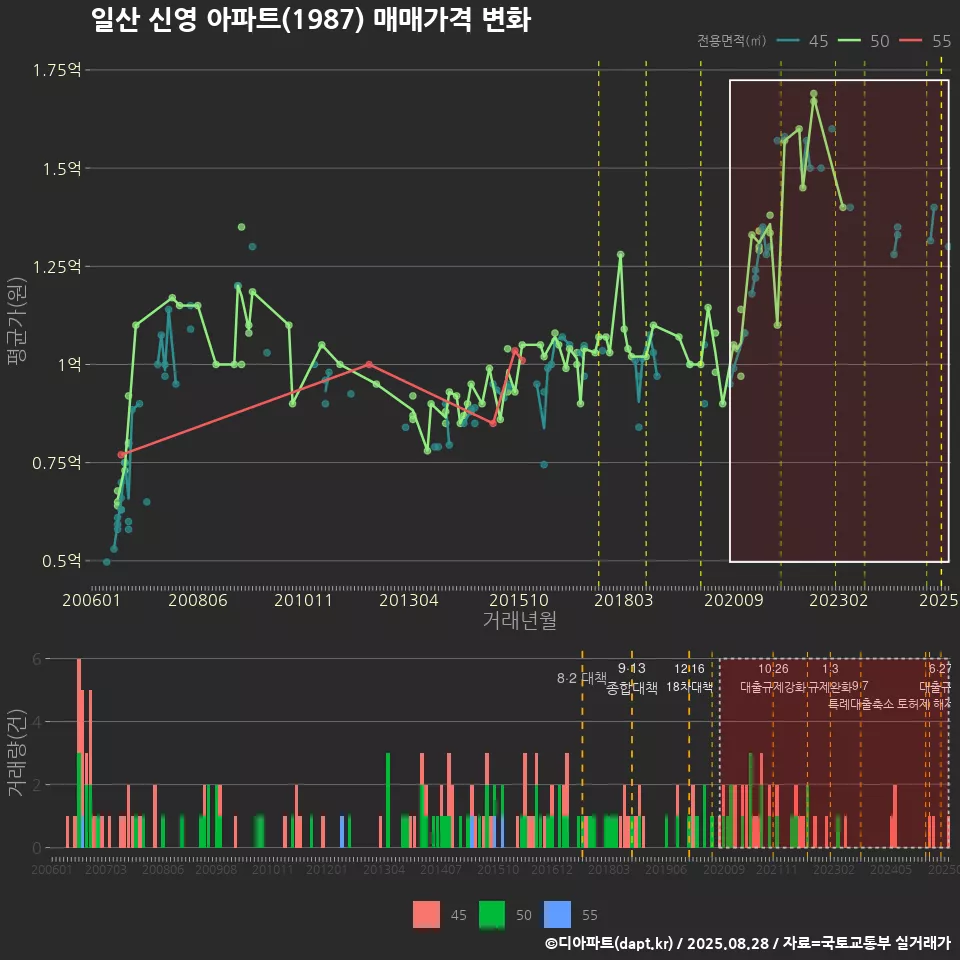Click the blue 55 legend swatch below chart

click(557, 914)
